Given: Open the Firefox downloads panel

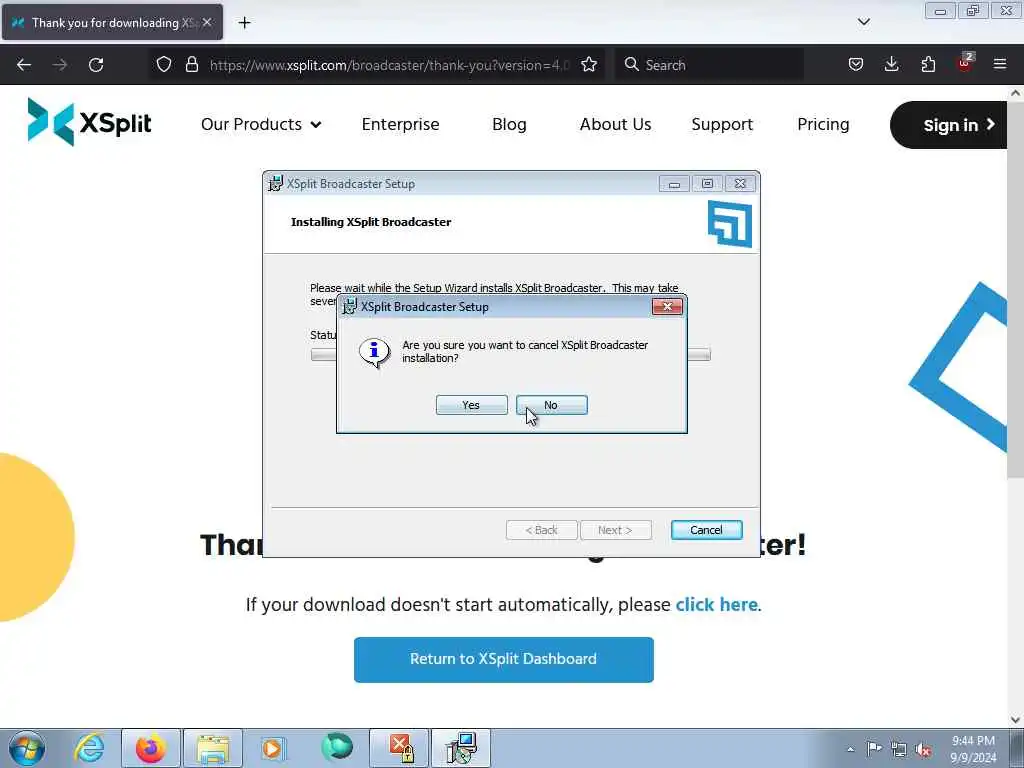Looking at the screenshot, I should tap(891, 65).
